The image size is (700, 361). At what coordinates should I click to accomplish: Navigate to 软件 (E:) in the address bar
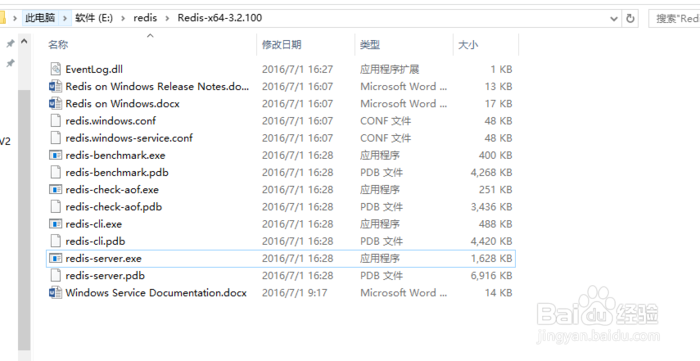coord(94,18)
